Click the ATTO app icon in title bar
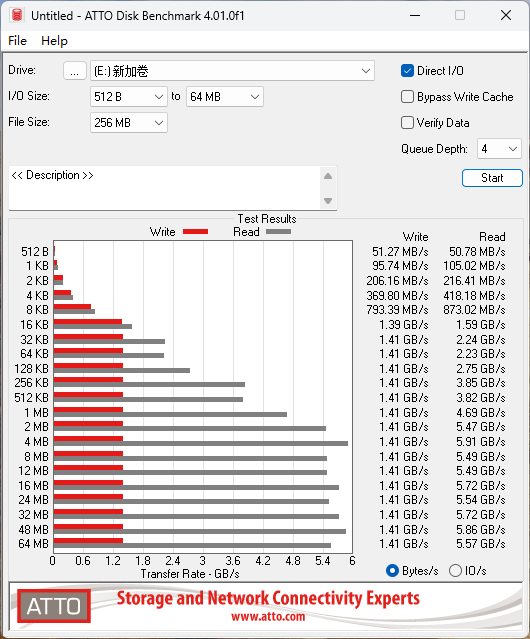The width and height of the screenshot is (530, 639). tap(17, 15)
